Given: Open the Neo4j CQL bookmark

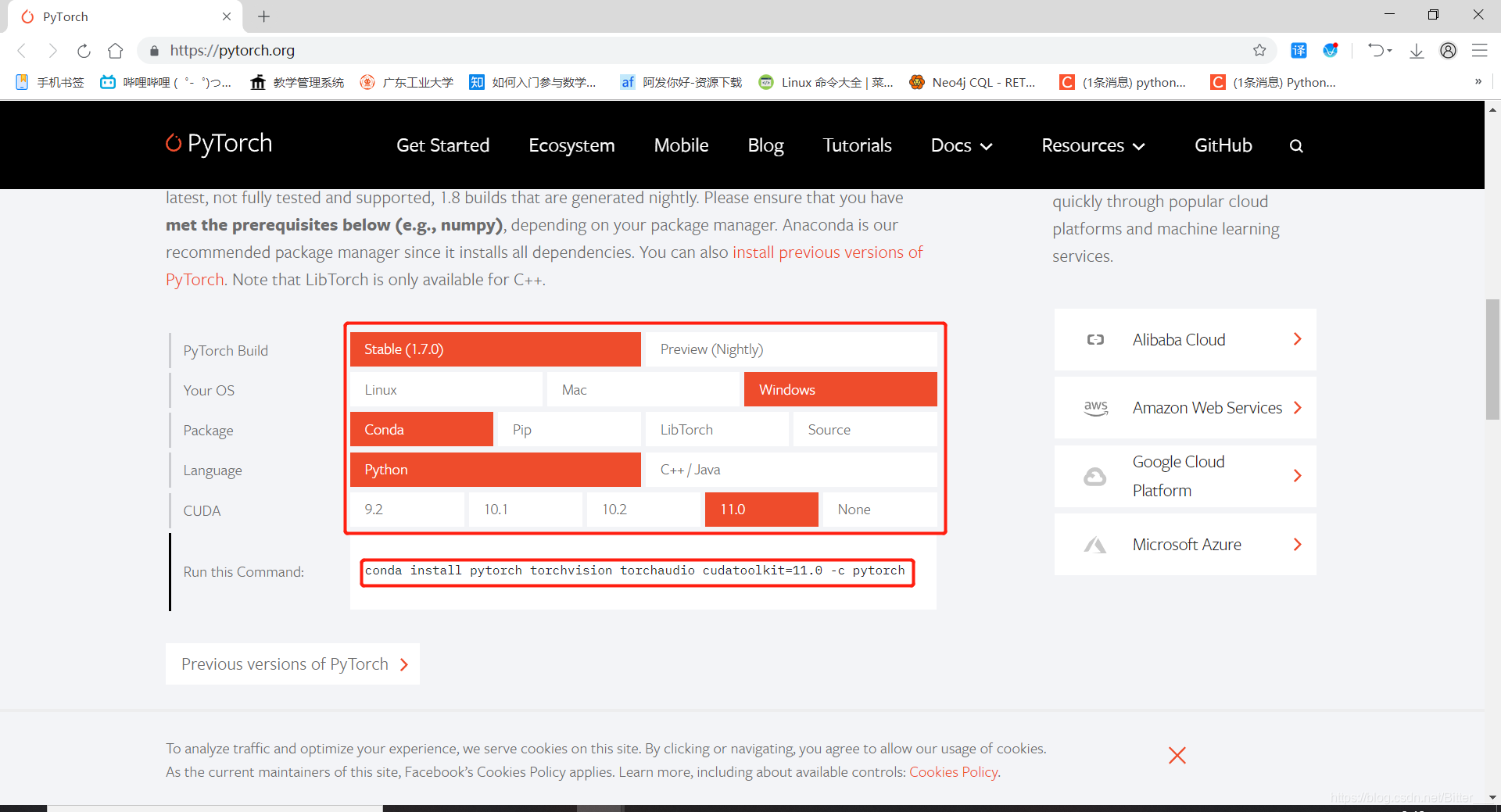Looking at the screenshot, I should (x=973, y=82).
